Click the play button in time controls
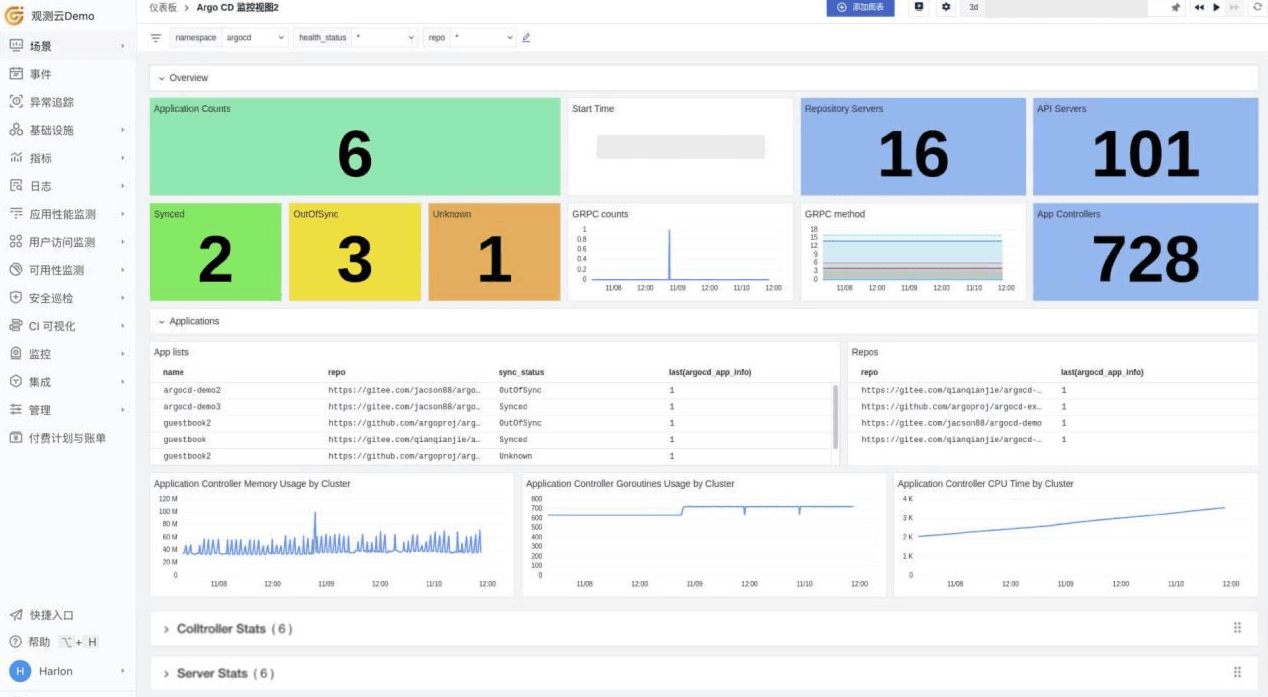 (1216, 7)
